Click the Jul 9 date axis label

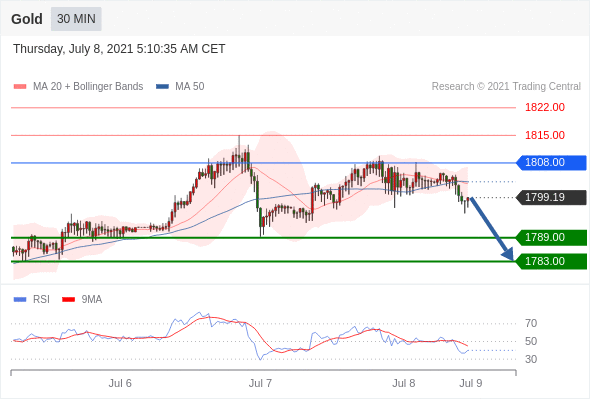[x=471, y=383]
